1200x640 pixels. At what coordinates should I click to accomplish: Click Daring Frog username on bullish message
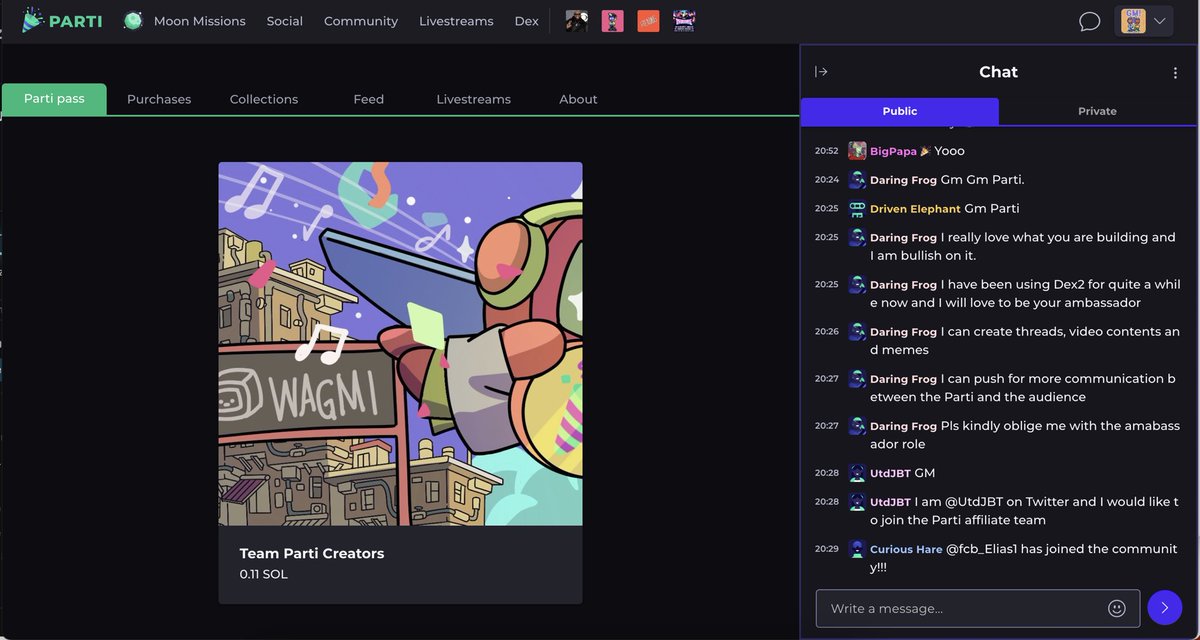[x=903, y=238]
